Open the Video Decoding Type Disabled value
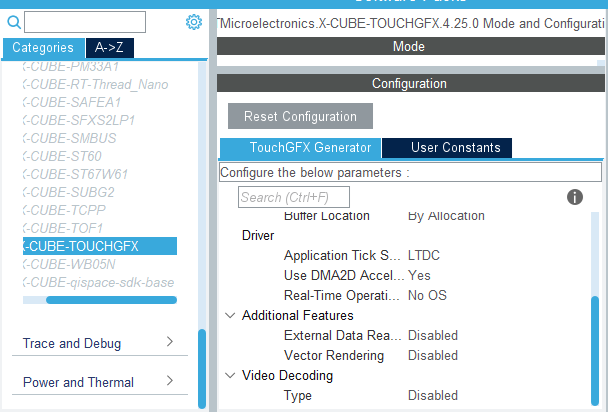608x412 pixels. [x=433, y=395]
